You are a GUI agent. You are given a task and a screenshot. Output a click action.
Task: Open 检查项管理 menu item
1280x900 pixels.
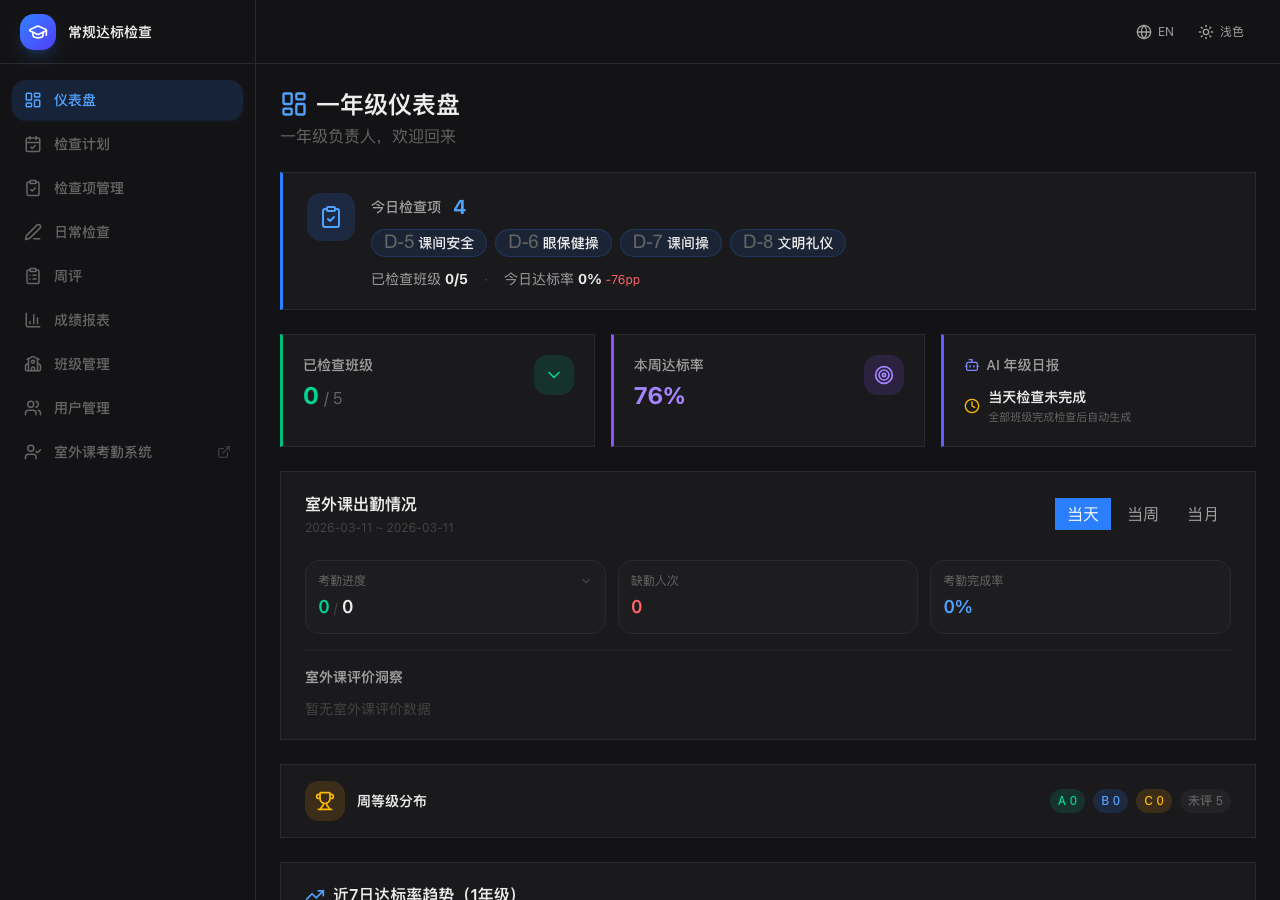[x=128, y=188]
